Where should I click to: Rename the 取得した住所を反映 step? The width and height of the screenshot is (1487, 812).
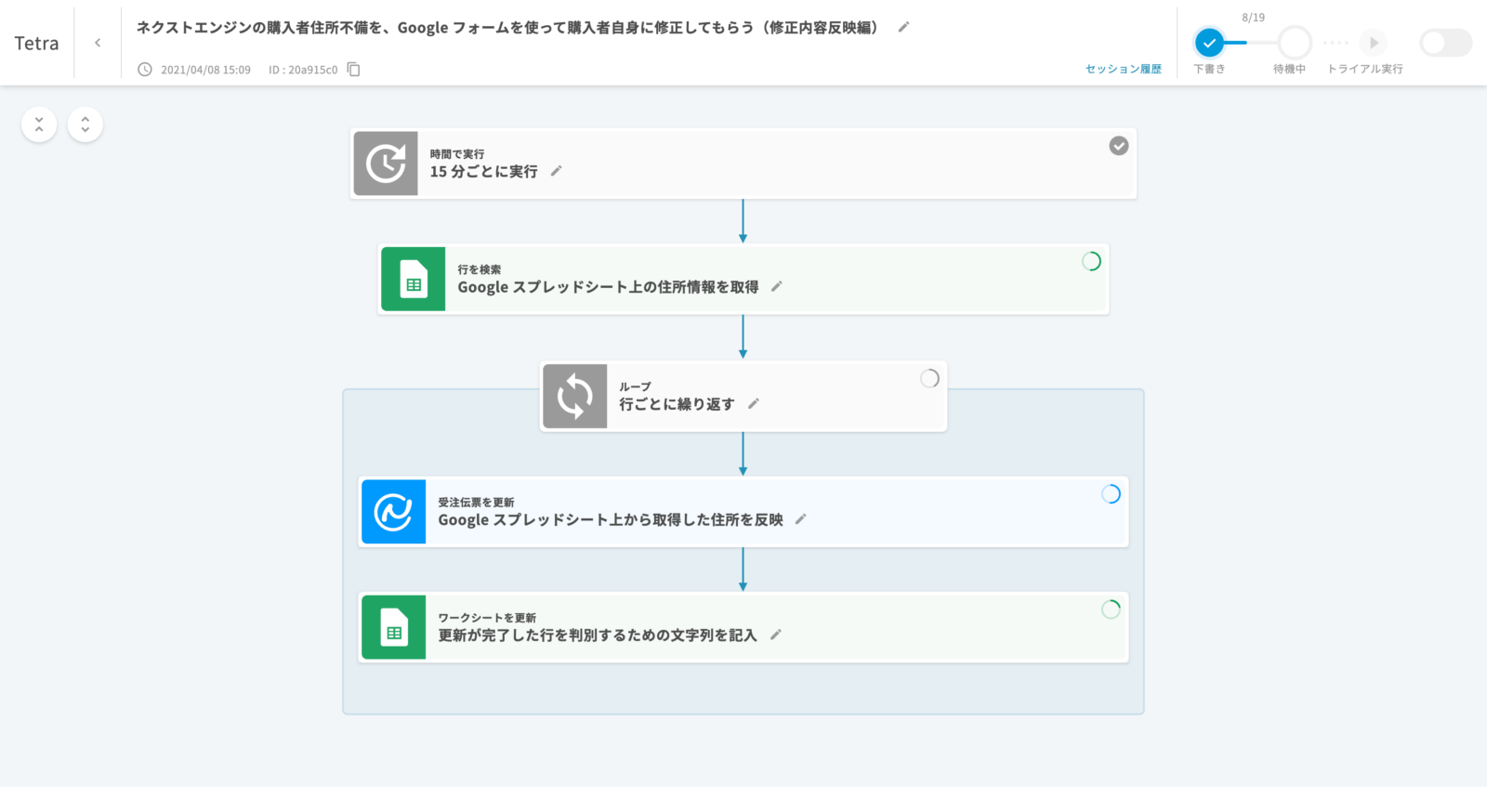[x=801, y=519]
